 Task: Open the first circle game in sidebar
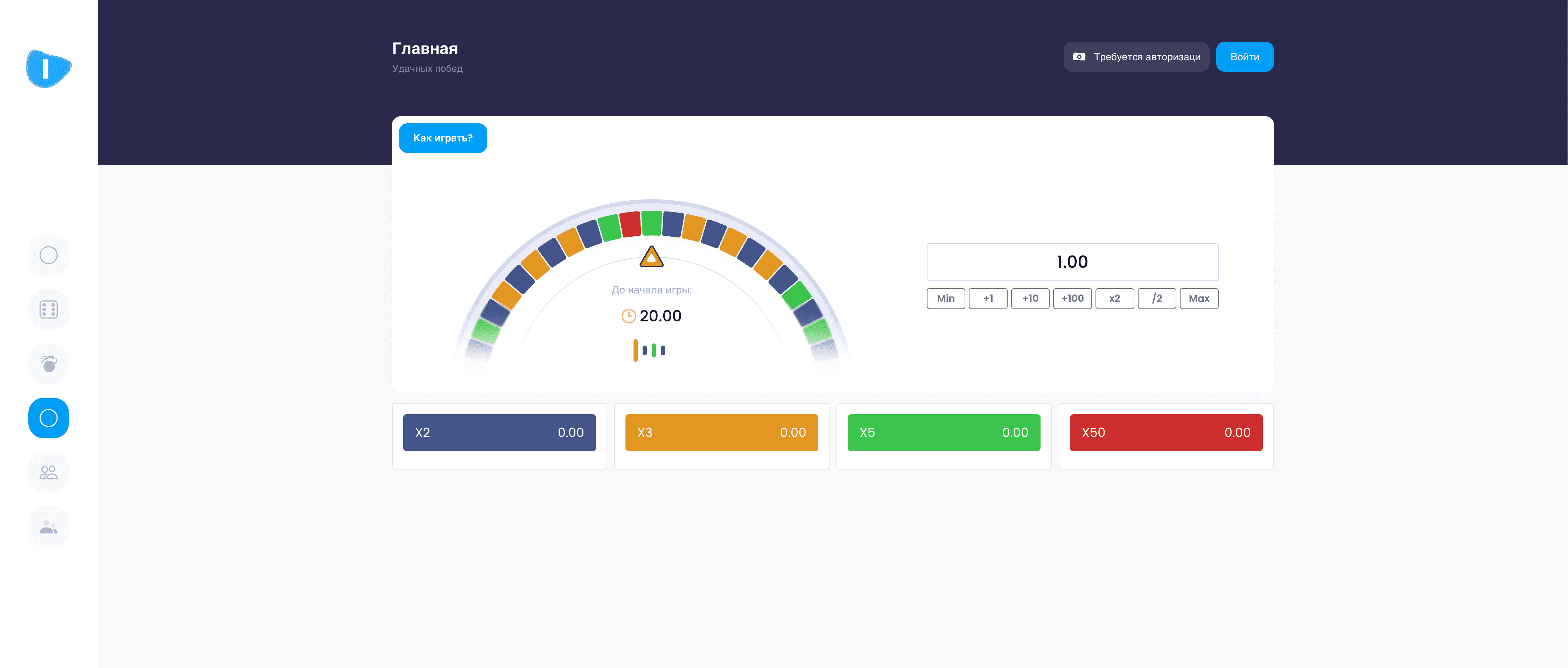tap(49, 255)
